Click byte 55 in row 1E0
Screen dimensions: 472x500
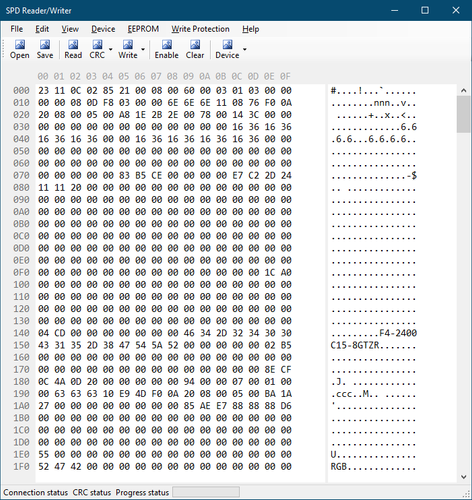click(43, 454)
